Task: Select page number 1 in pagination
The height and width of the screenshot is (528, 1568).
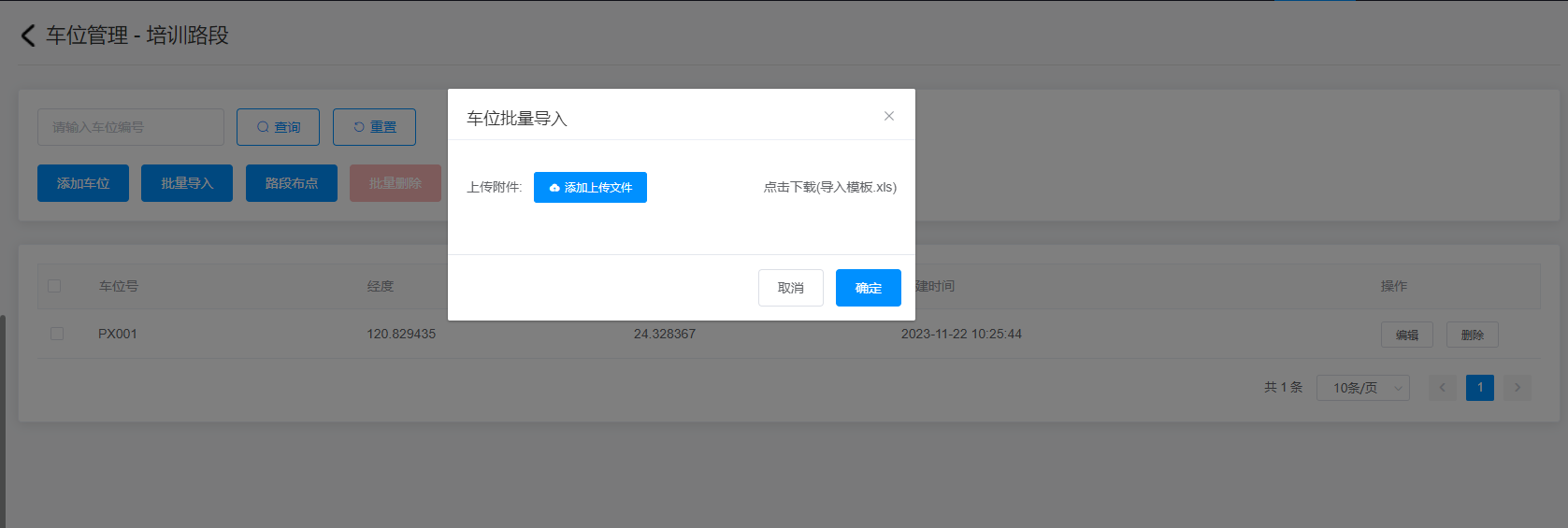Action: pyautogui.click(x=1479, y=388)
